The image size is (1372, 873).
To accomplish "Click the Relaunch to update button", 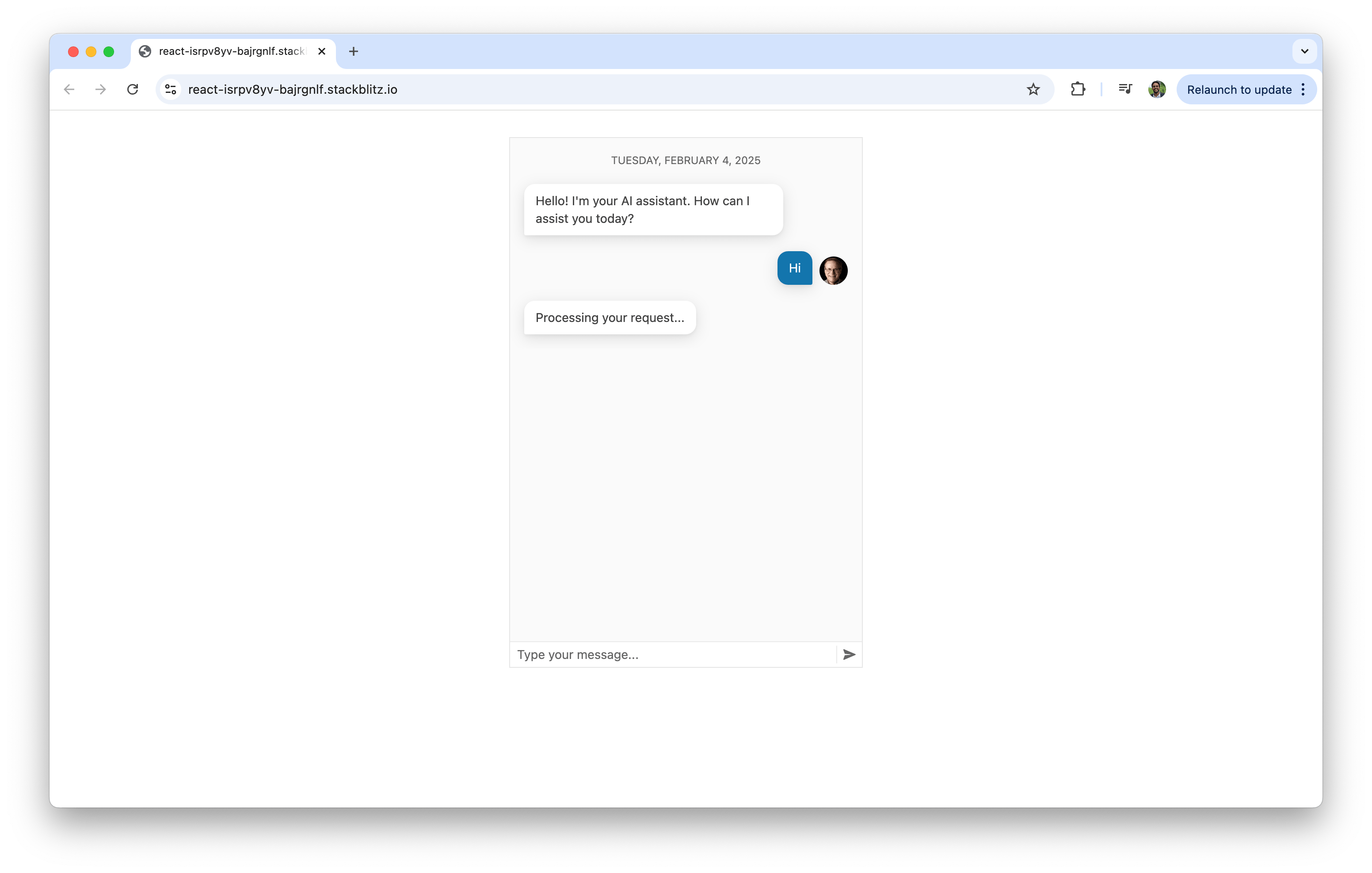I will click(1239, 89).
